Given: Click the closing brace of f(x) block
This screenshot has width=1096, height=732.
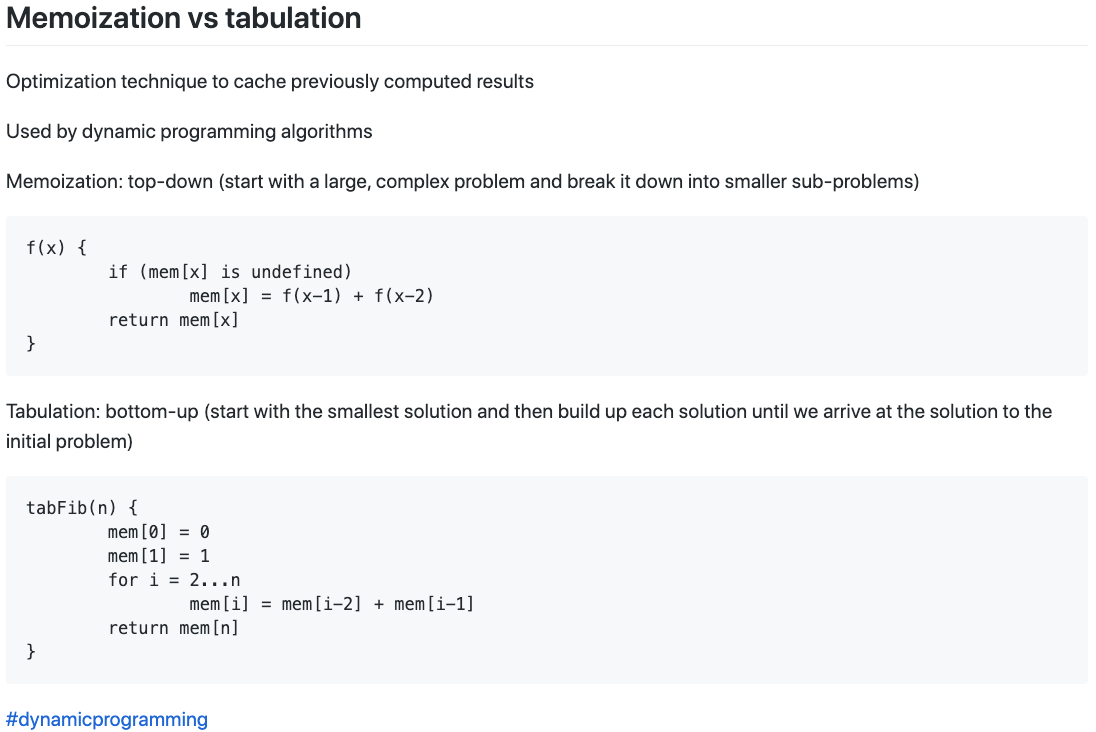Looking at the screenshot, I should pos(31,343).
